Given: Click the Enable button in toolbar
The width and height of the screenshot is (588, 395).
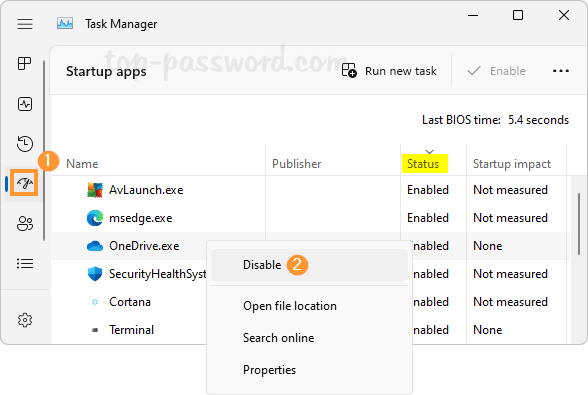Looking at the screenshot, I should click(x=496, y=71).
